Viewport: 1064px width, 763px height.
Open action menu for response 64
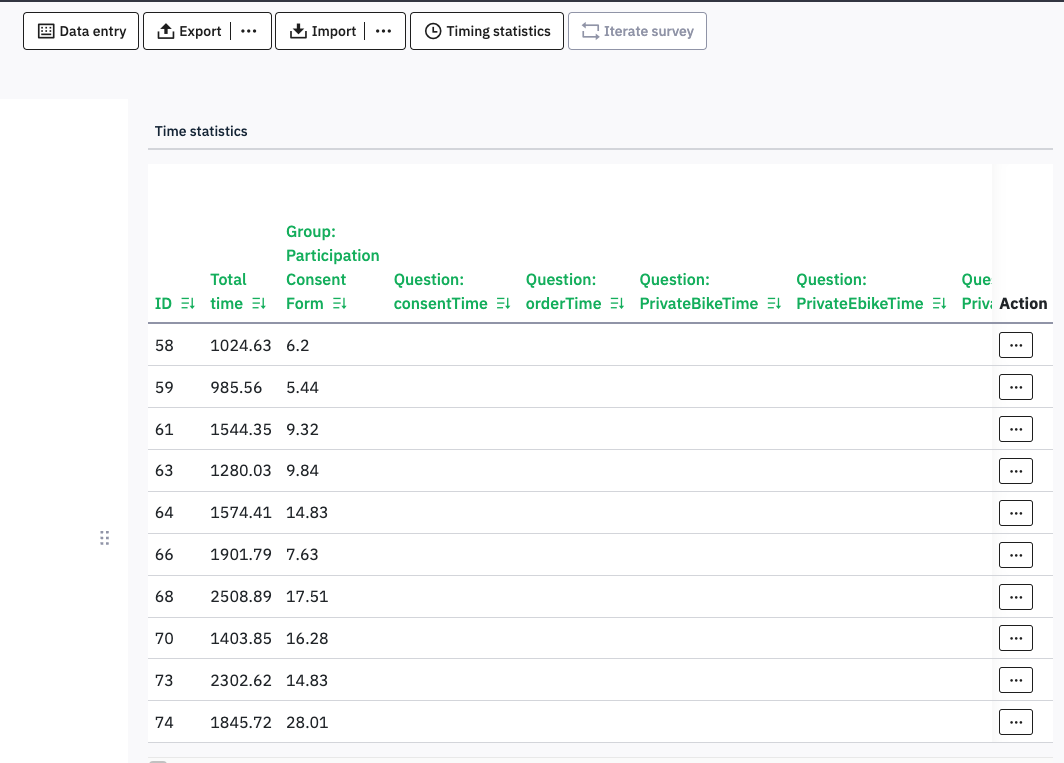pos(1015,513)
